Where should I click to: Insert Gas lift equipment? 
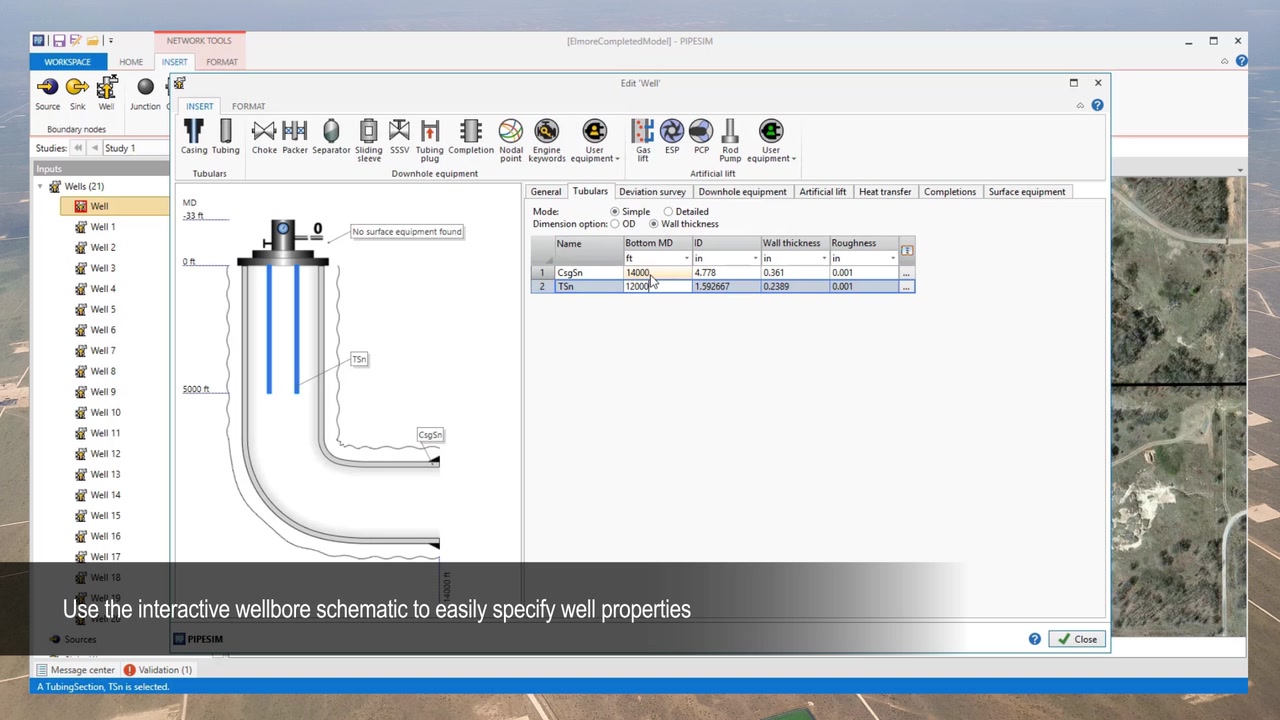click(x=643, y=141)
